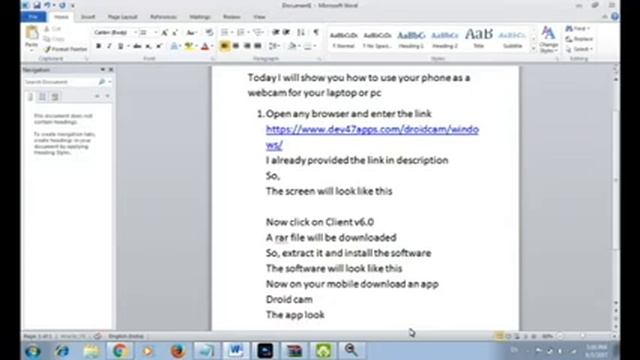The height and width of the screenshot is (360, 640).
Task: Toggle Center alignment
Action: (x=236, y=47)
